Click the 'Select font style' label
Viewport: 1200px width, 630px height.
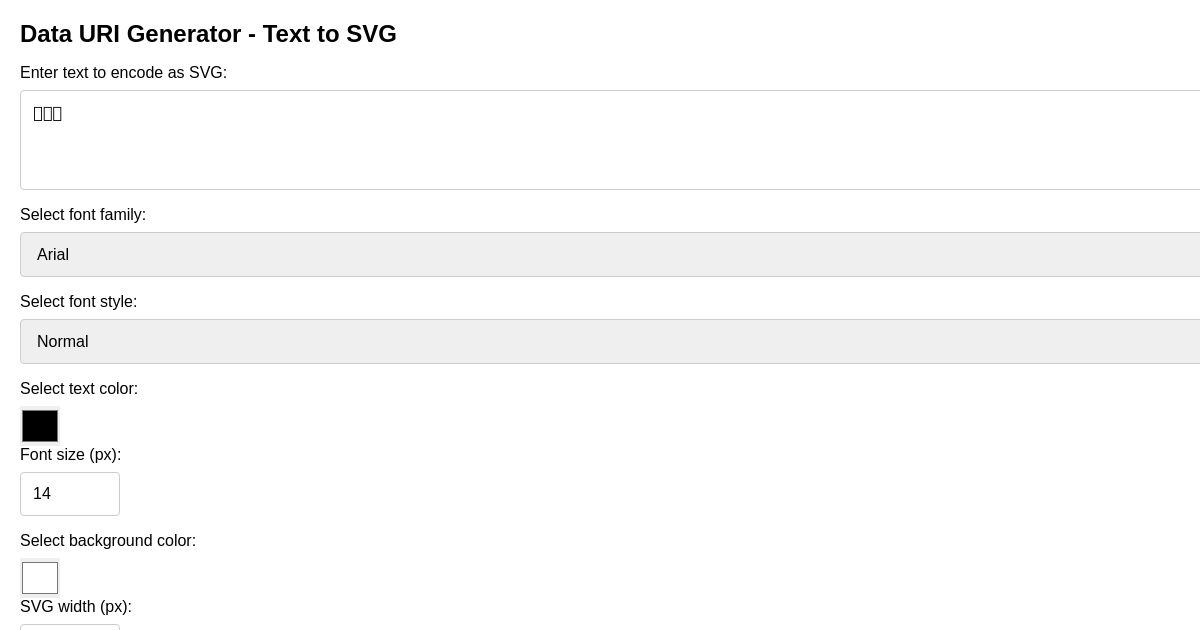(x=78, y=301)
